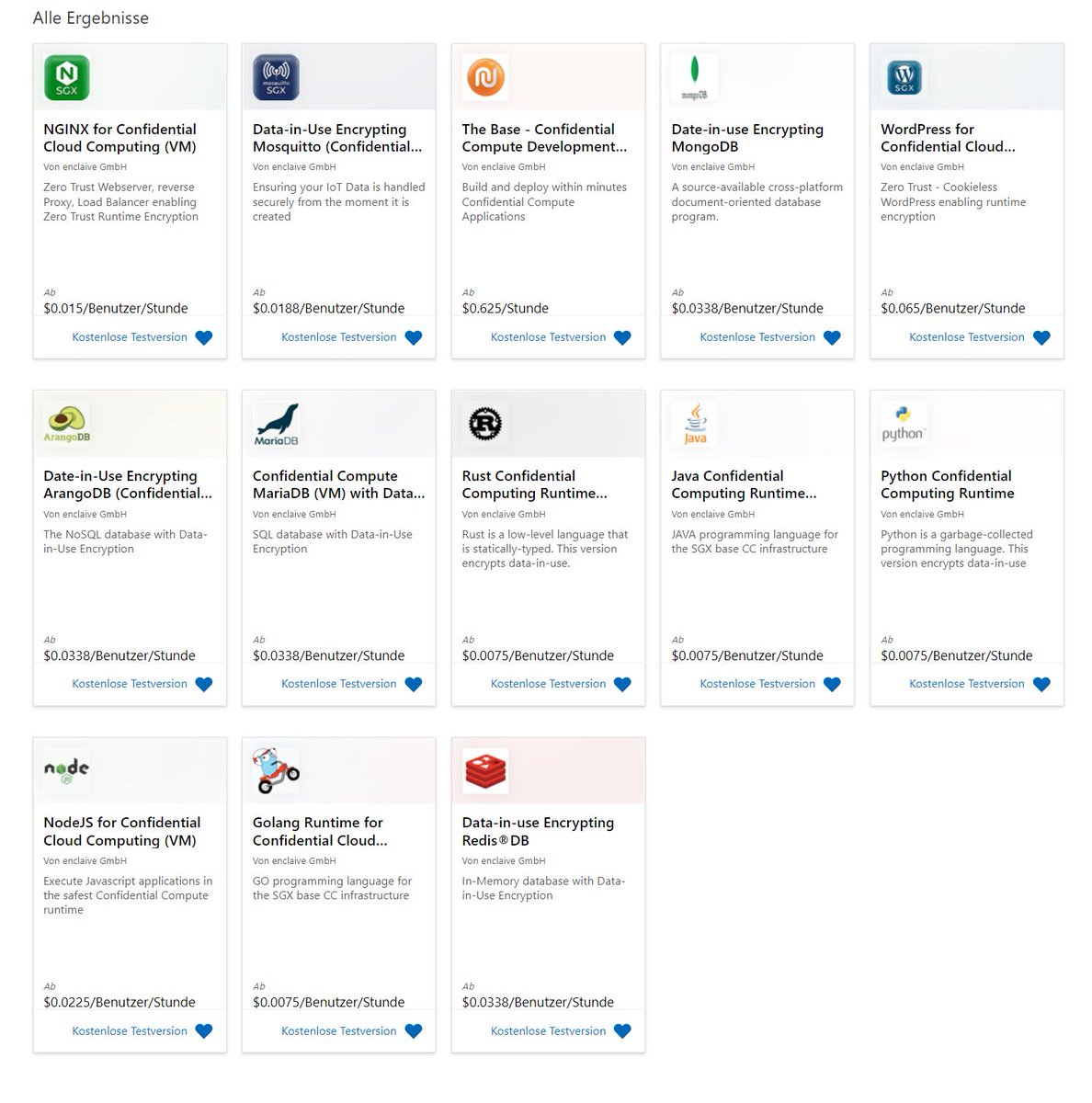The height and width of the screenshot is (1103, 1092).
Task: Click the Python logo icon
Action: (x=904, y=424)
